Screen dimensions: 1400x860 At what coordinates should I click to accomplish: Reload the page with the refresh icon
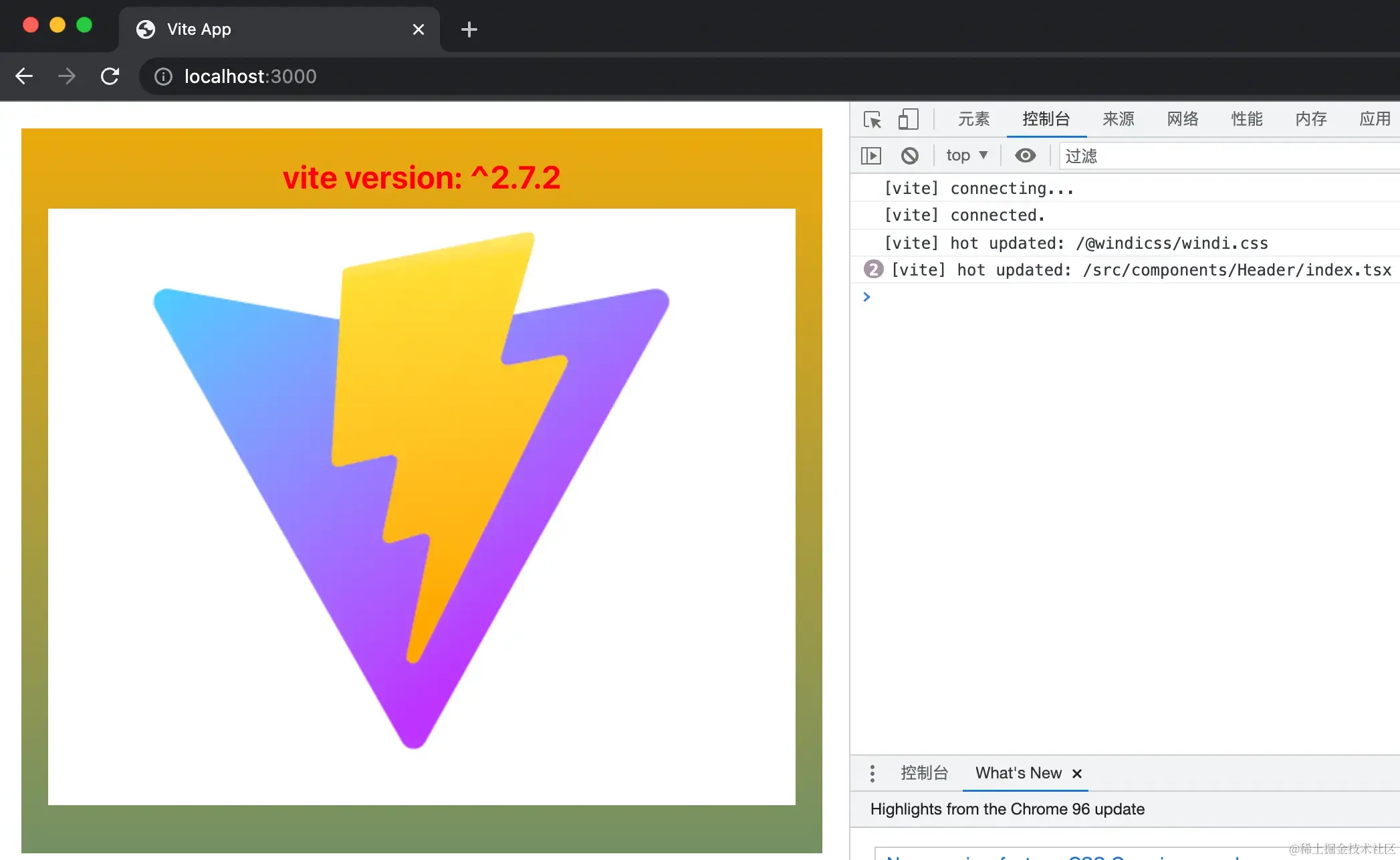110,76
